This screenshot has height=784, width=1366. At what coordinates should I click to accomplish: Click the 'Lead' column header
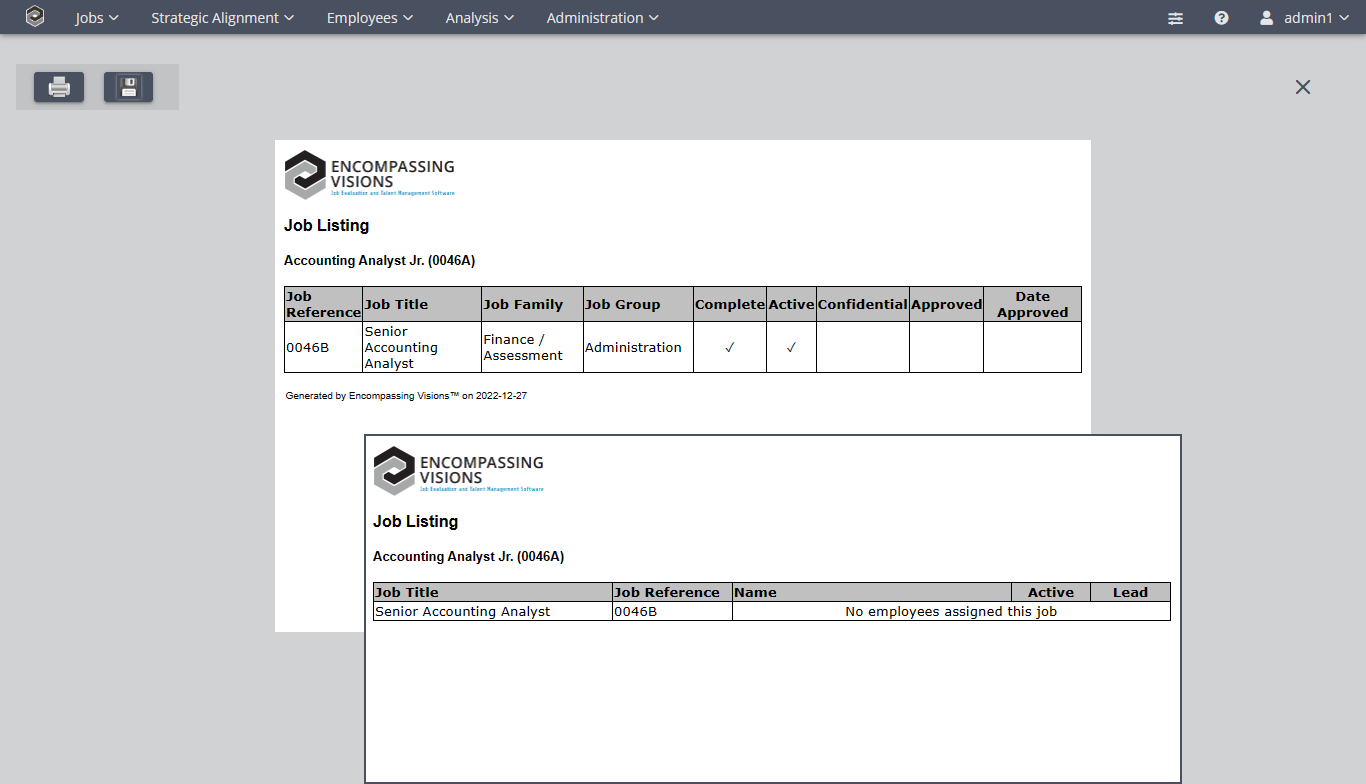pos(1130,592)
